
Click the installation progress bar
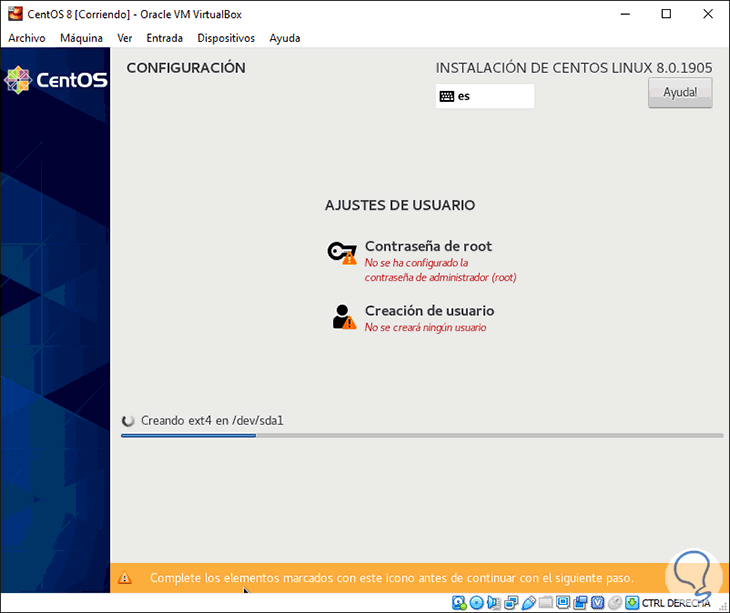click(422, 436)
